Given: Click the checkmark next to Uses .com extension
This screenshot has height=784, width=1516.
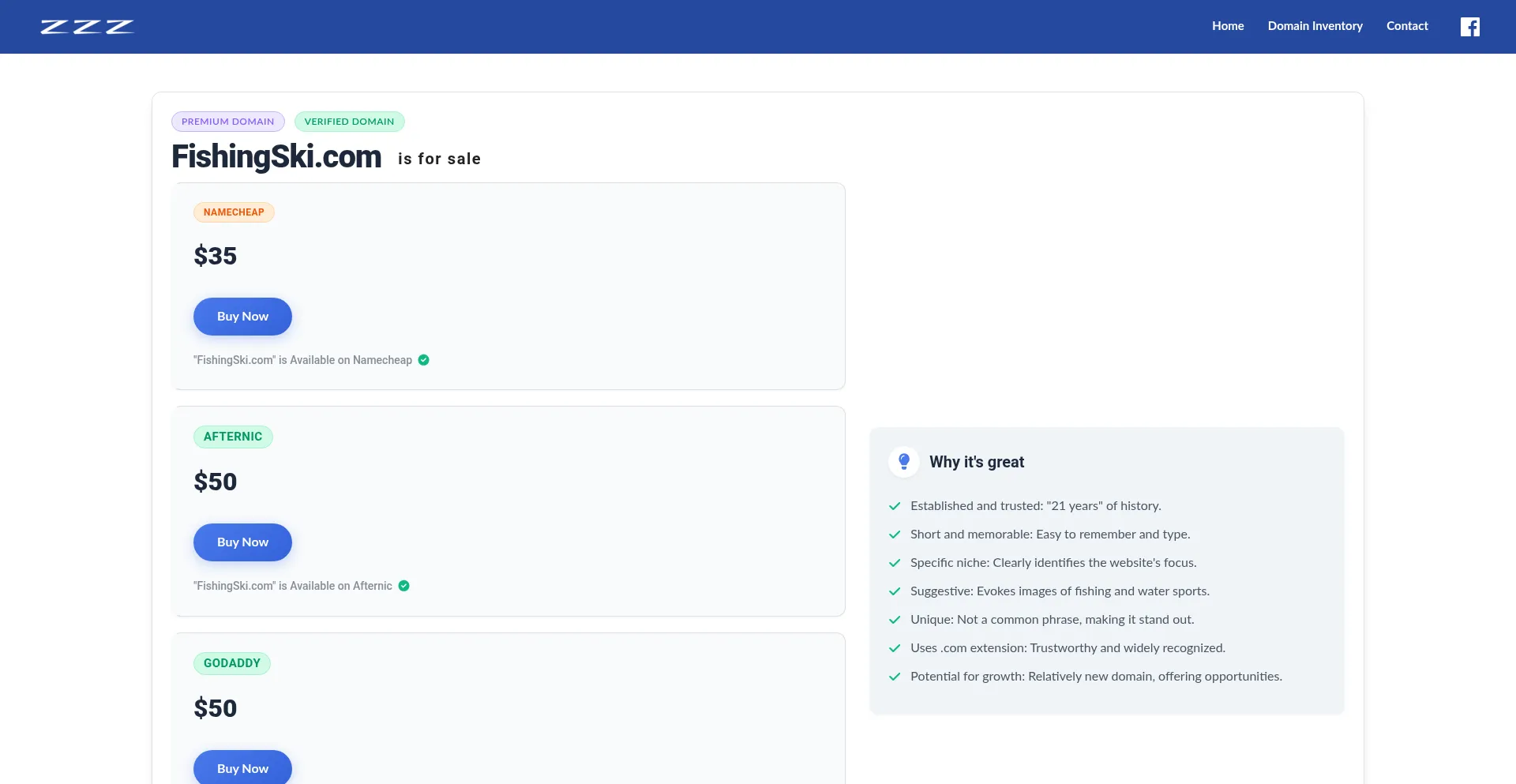Looking at the screenshot, I should pos(895,648).
